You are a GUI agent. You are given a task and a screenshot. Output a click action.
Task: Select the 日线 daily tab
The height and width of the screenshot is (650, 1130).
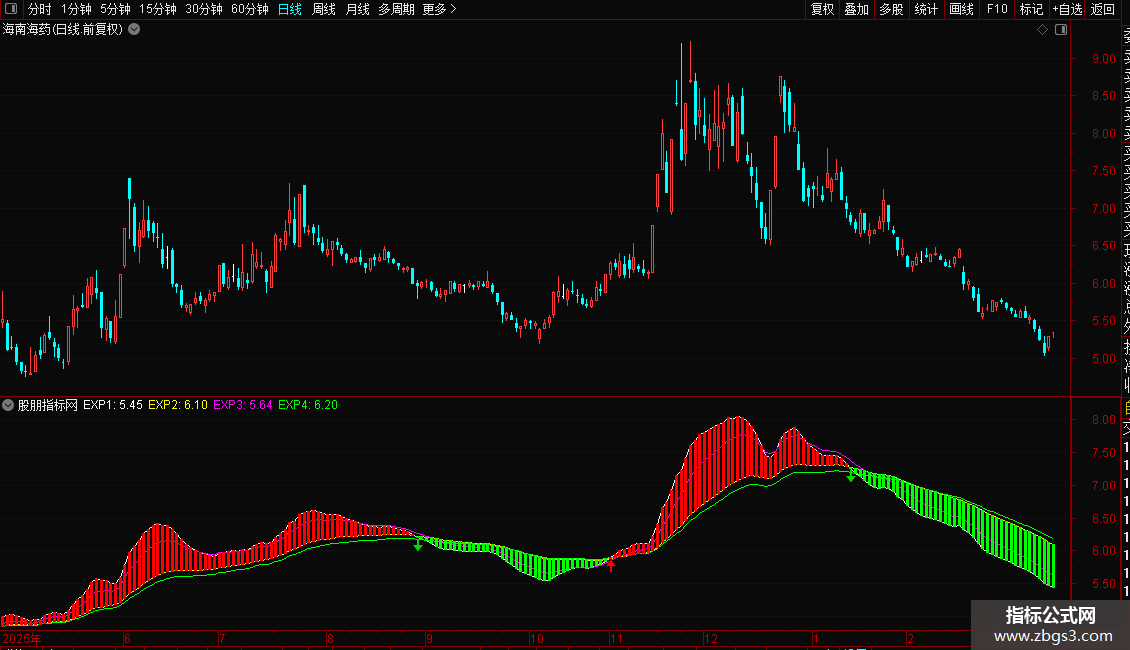(x=290, y=9)
